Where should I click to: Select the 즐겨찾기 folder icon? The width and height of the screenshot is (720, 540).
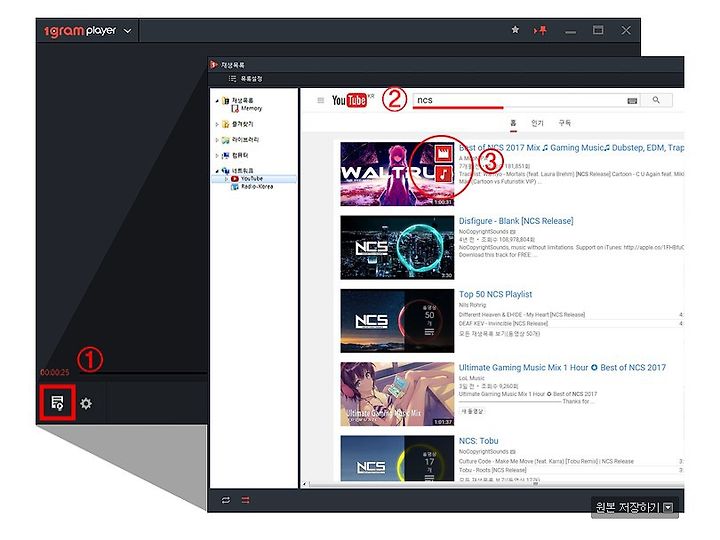pos(225,124)
